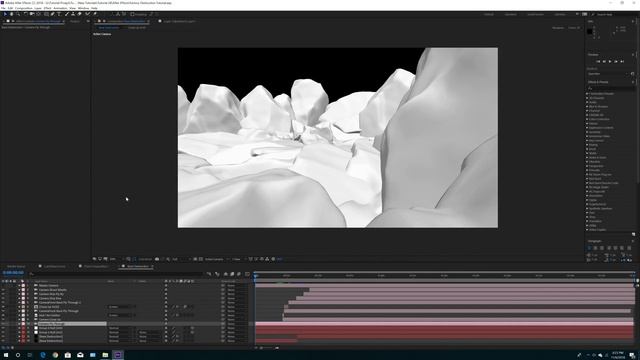Click the current timecode in timeline
This screenshot has height=360, width=640.
tap(13, 273)
